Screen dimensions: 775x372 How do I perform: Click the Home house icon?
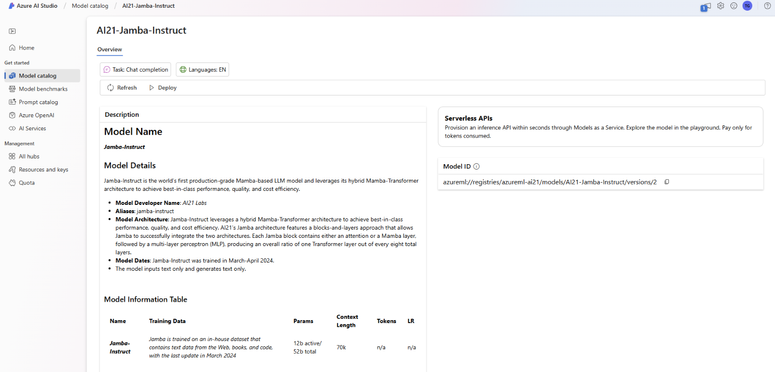[12, 48]
